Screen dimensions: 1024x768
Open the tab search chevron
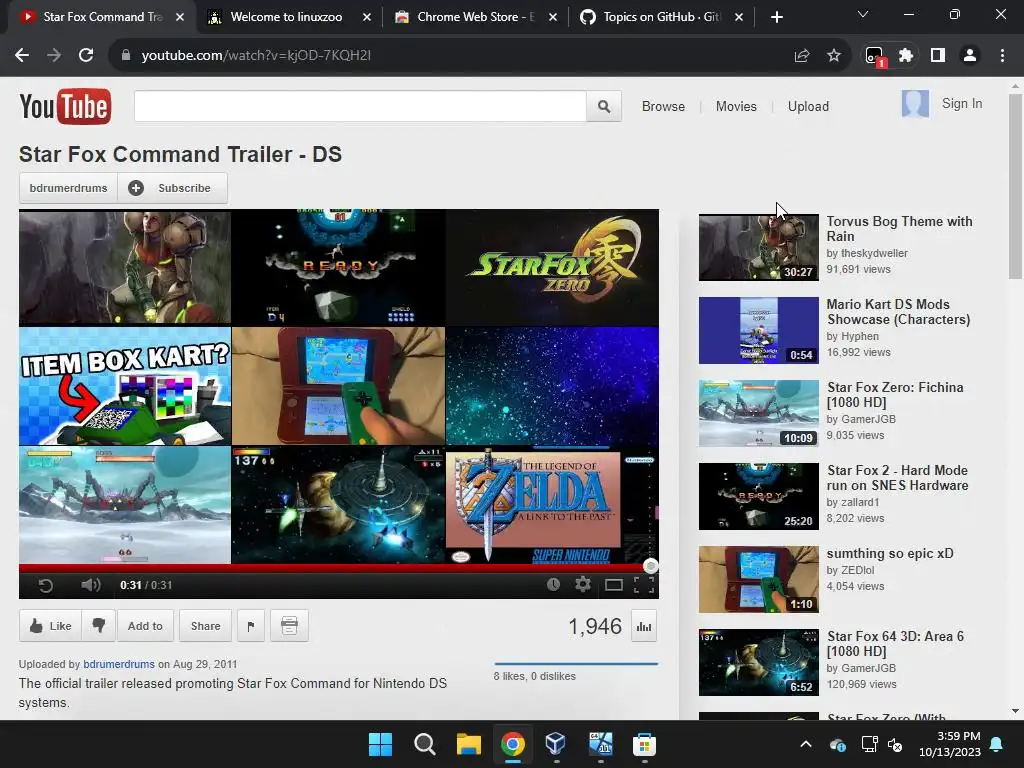pos(863,14)
